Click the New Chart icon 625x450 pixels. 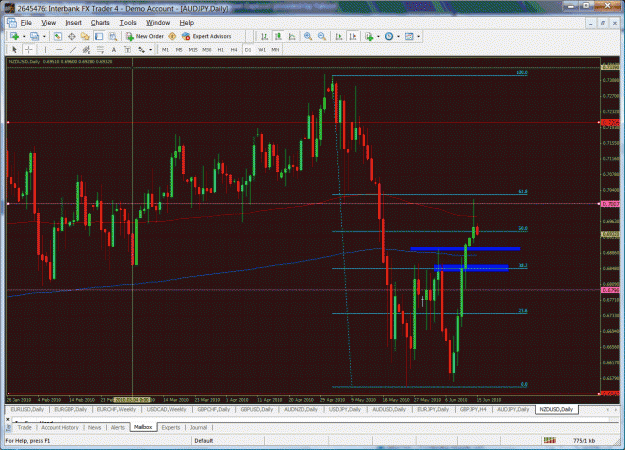(x=15, y=36)
